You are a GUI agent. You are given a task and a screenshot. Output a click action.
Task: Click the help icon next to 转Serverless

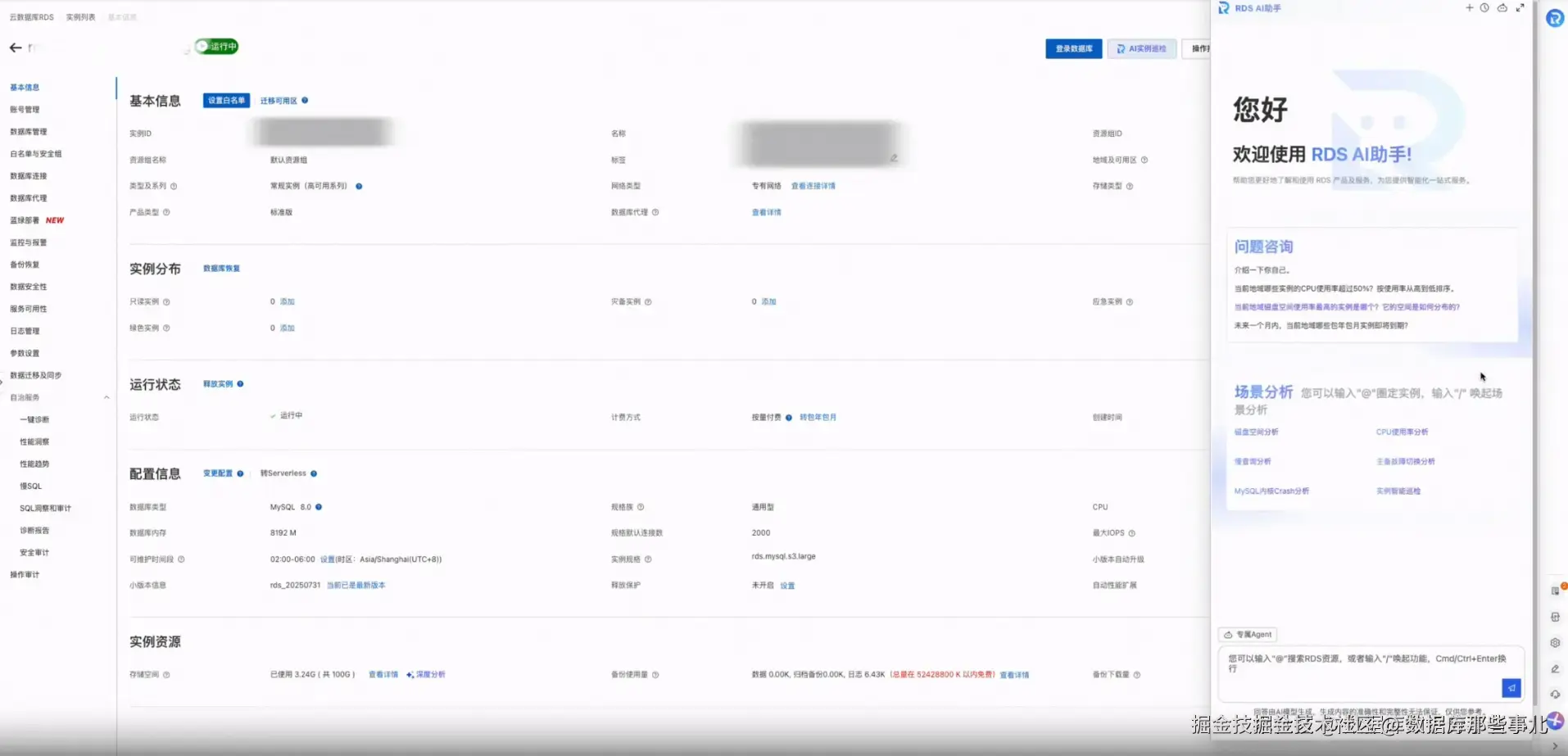(314, 473)
